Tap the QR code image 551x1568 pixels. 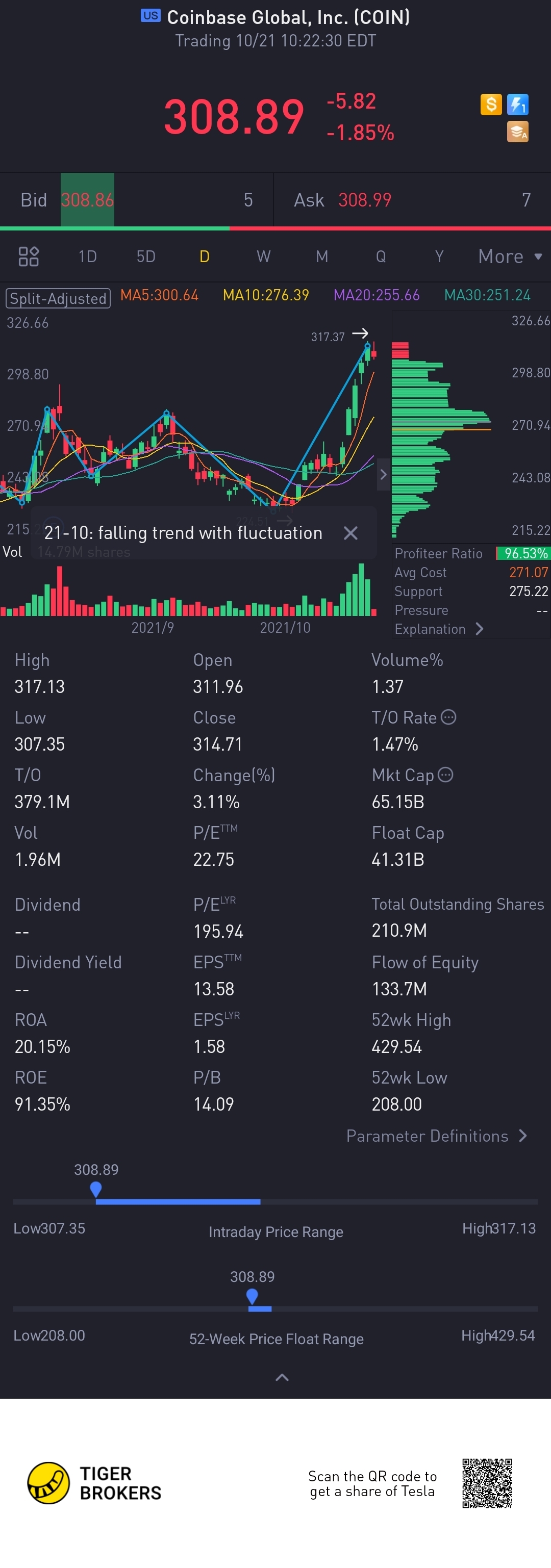pos(487,1483)
